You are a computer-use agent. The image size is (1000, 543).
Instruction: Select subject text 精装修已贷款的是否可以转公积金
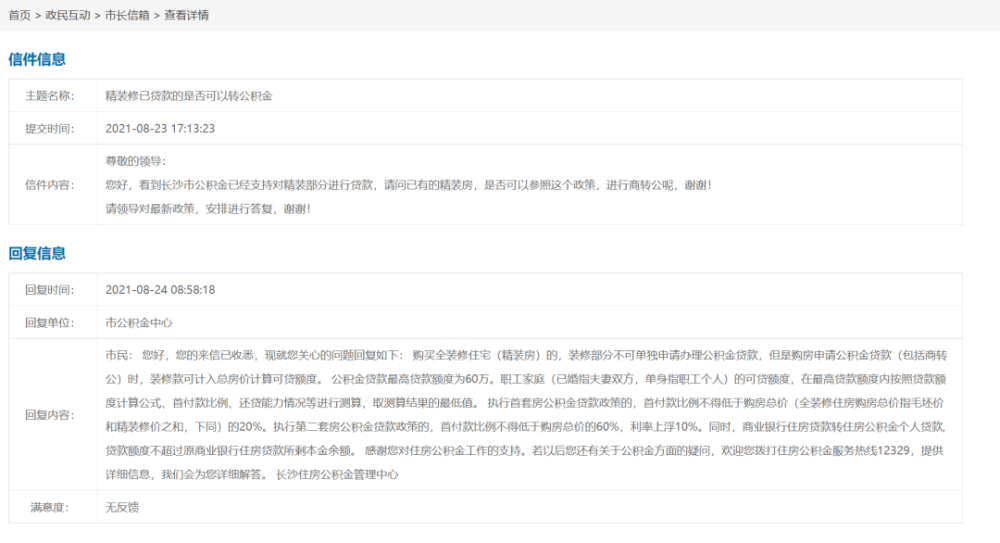pos(189,96)
